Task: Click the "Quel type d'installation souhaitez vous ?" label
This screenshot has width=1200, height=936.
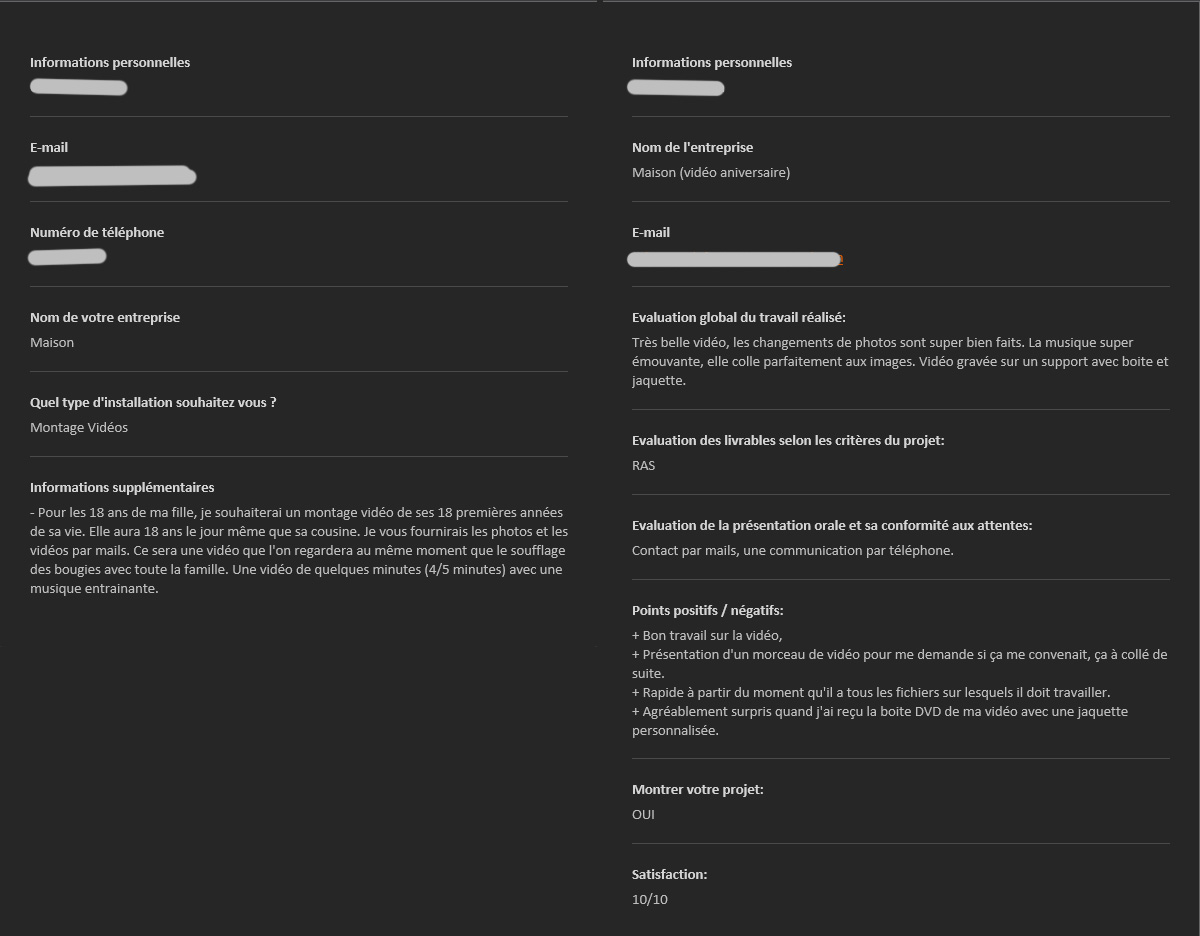Action: click(153, 403)
